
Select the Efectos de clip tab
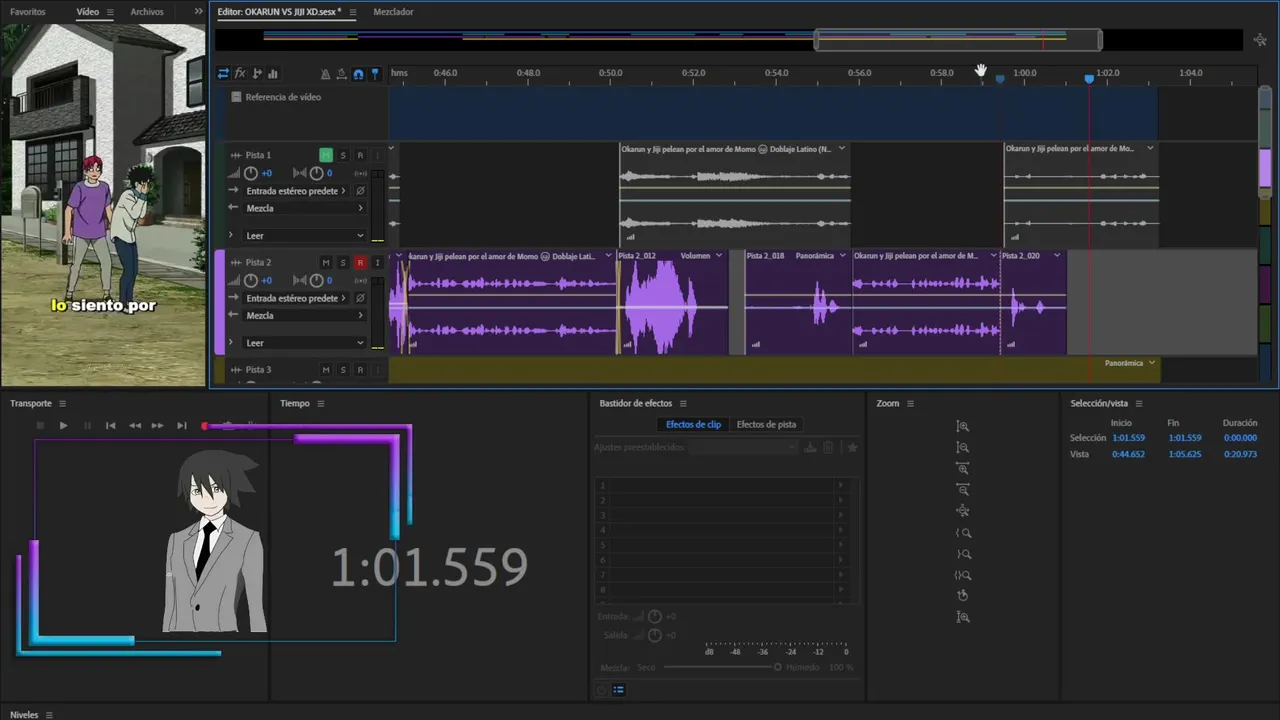(693, 424)
